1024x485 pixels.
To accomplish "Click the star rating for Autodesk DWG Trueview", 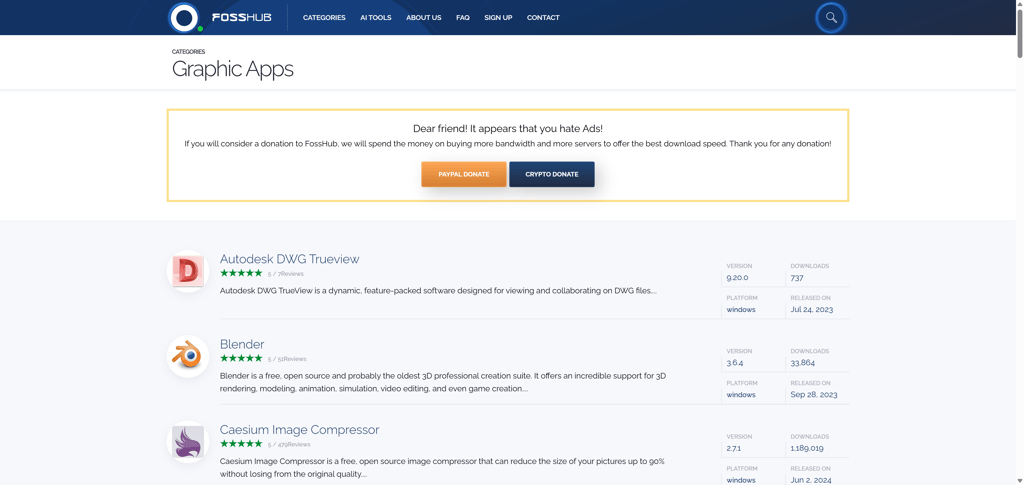I will (x=241, y=273).
